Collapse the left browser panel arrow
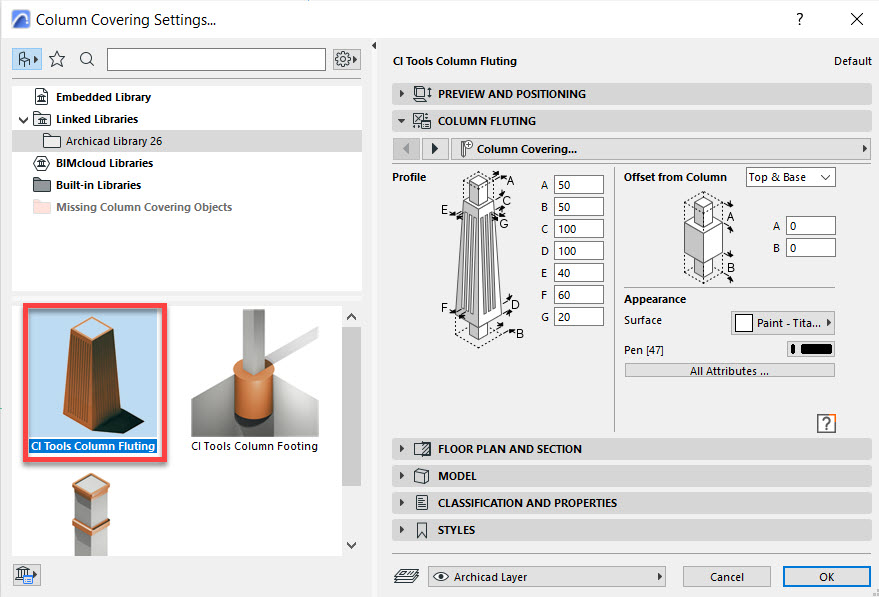 tap(374, 45)
